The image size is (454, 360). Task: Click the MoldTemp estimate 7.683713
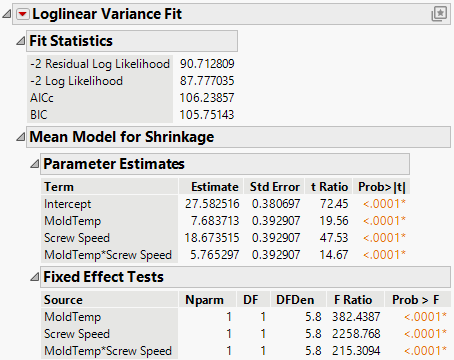pos(215,221)
